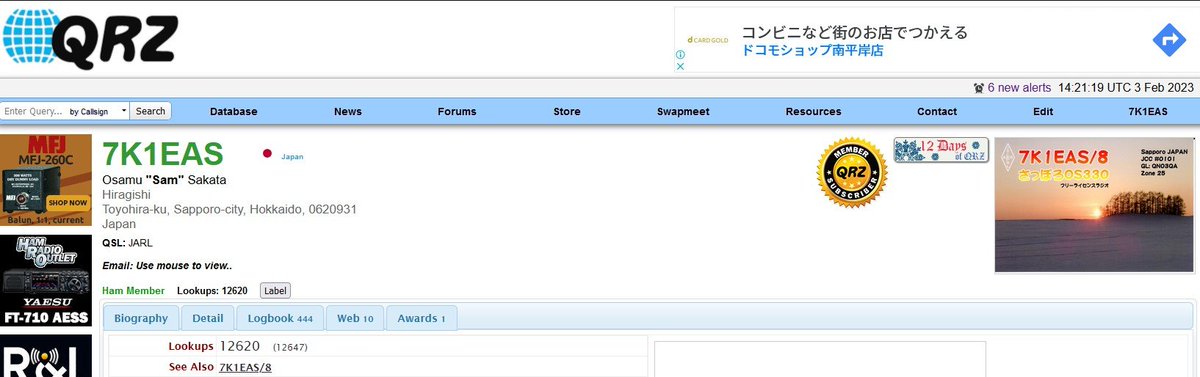Open the Contact menu

pos(937,111)
